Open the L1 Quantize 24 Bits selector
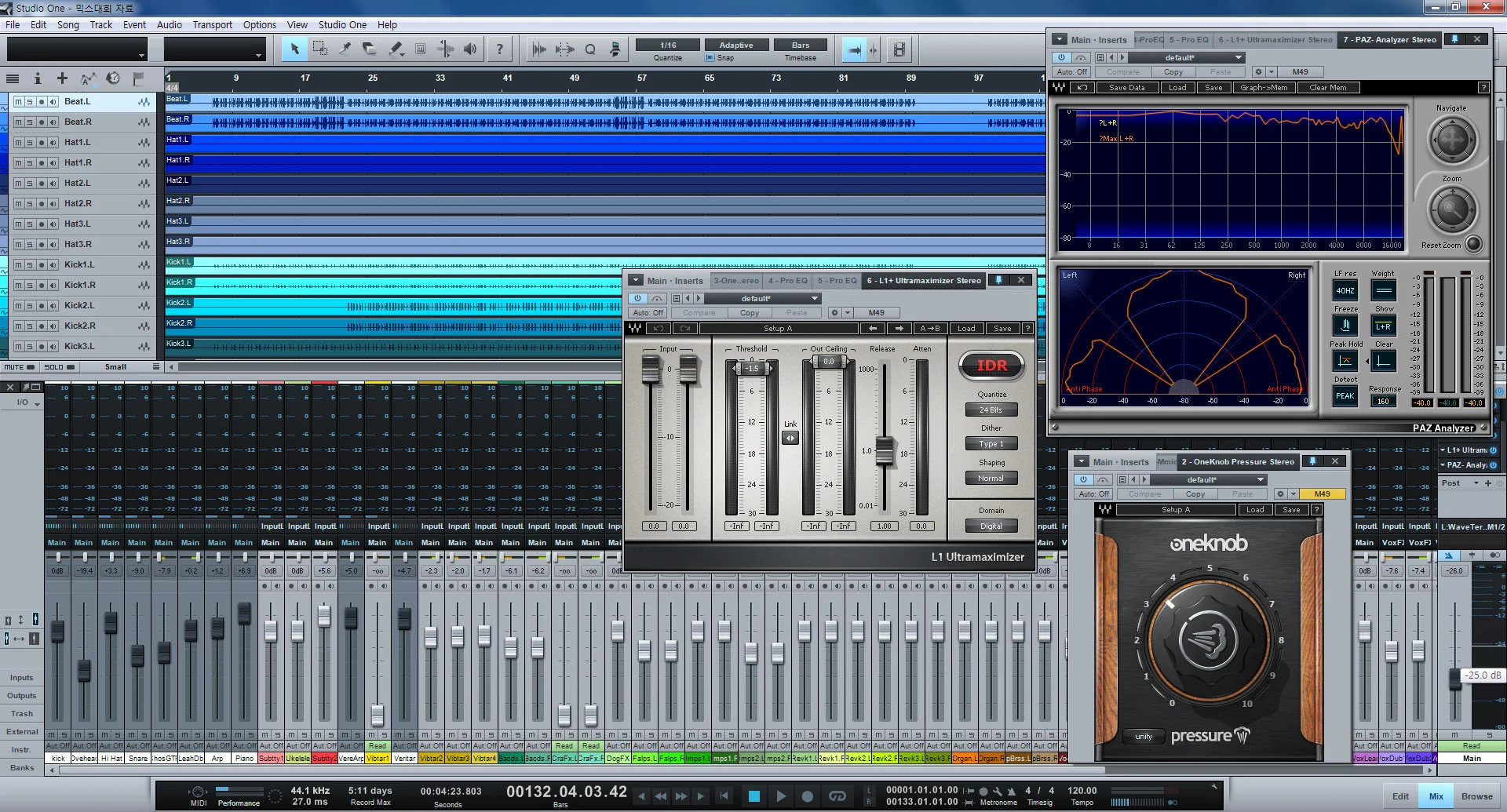The width and height of the screenshot is (1507, 812). (991, 410)
